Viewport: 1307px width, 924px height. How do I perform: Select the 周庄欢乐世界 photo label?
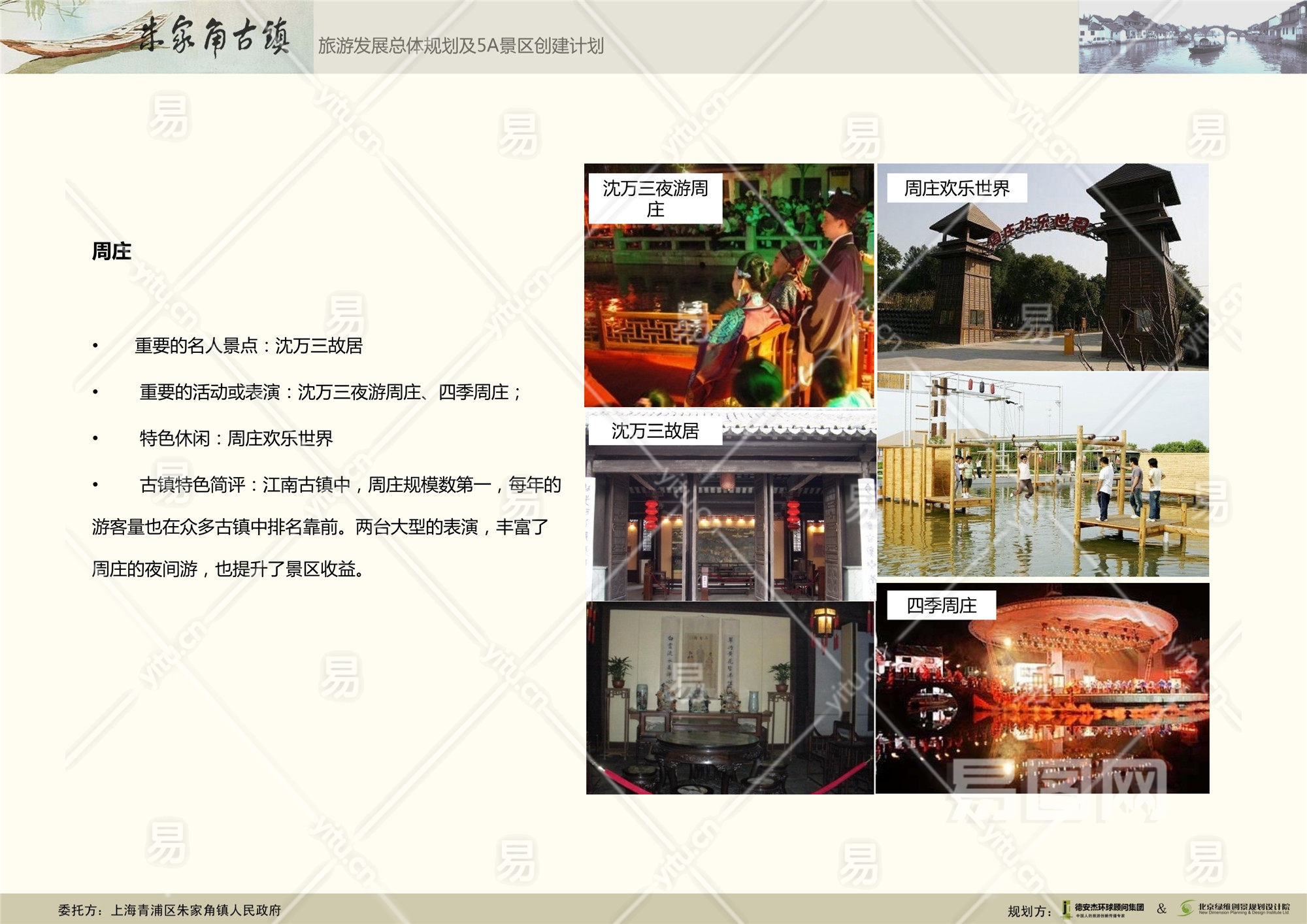957,188
